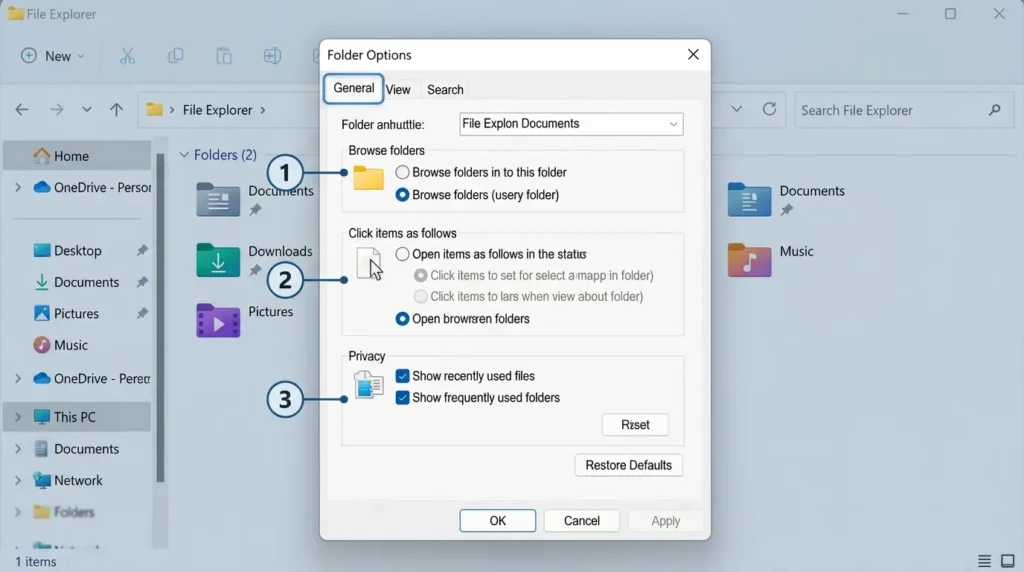This screenshot has width=1024, height=572.
Task: Click File Explorer breadcrumb in address bar
Action: tap(217, 110)
